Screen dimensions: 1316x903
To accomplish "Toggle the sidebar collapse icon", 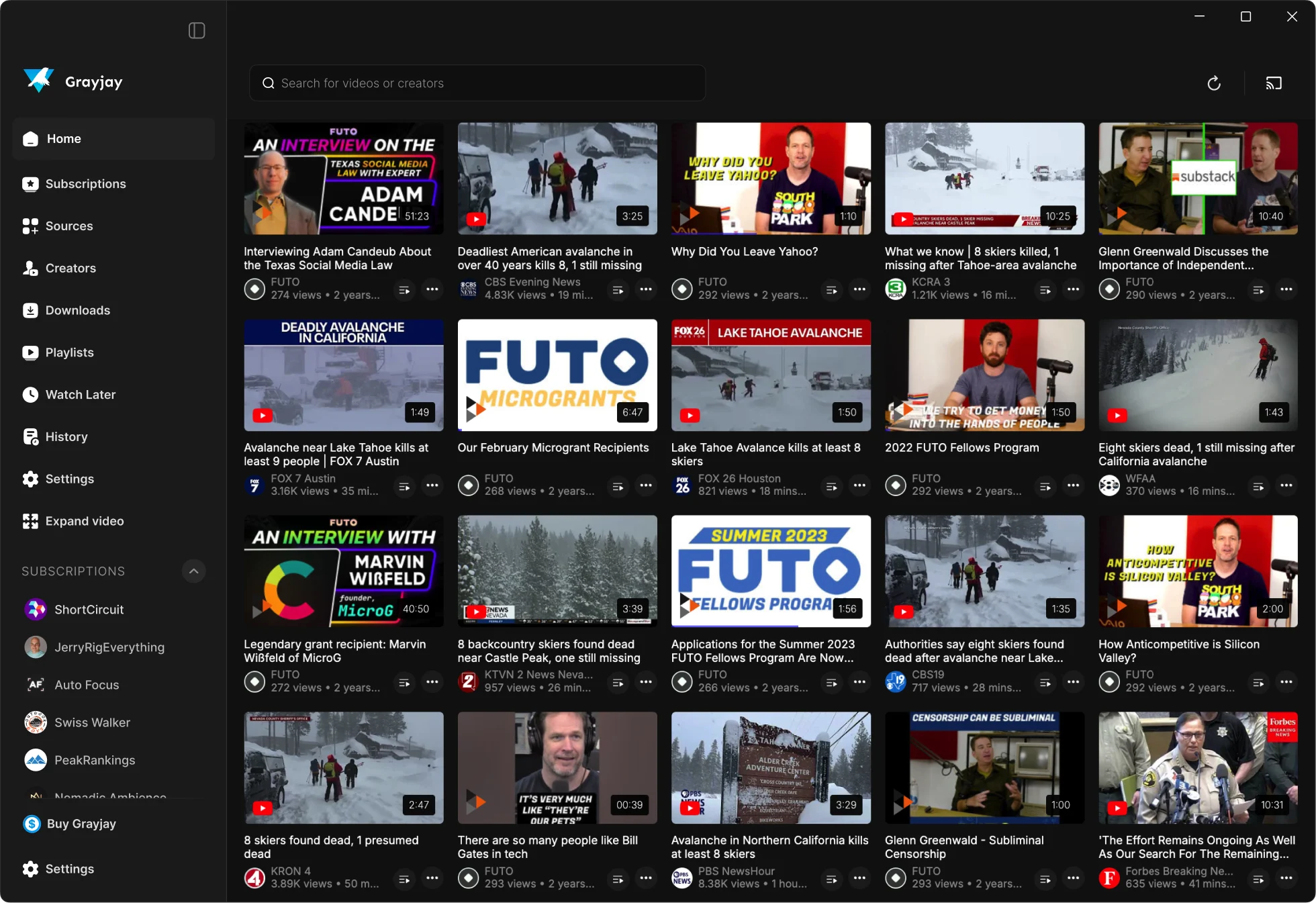I will click(197, 31).
